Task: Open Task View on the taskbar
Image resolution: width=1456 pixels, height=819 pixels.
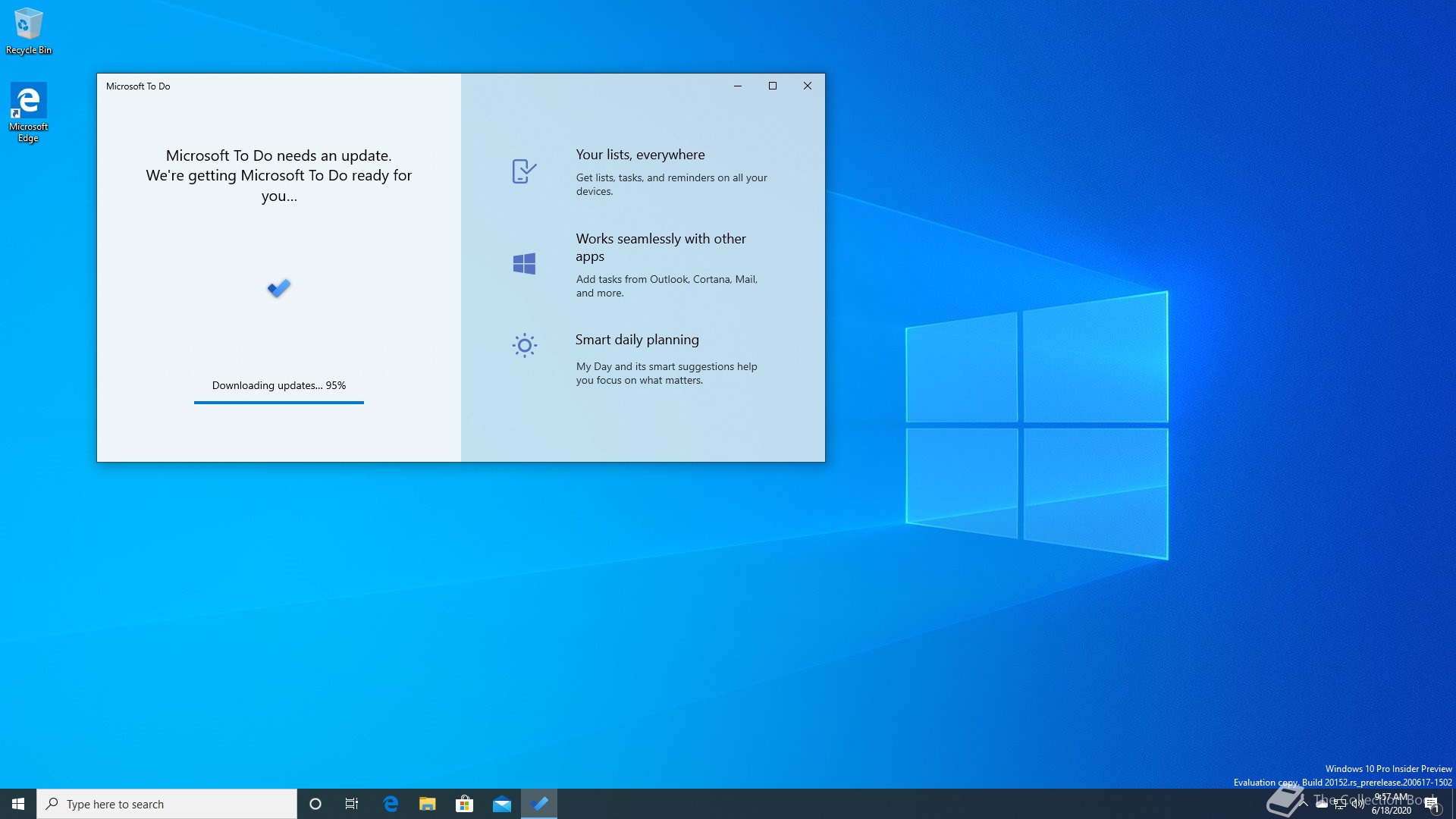Action: tap(352, 804)
